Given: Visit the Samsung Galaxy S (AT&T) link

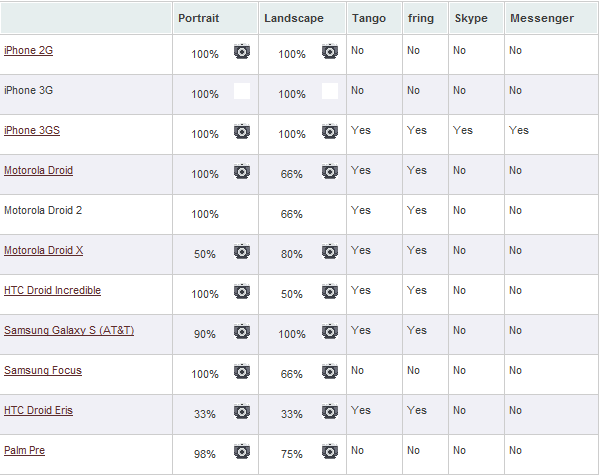Looking at the screenshot, I should coord(69,330).
